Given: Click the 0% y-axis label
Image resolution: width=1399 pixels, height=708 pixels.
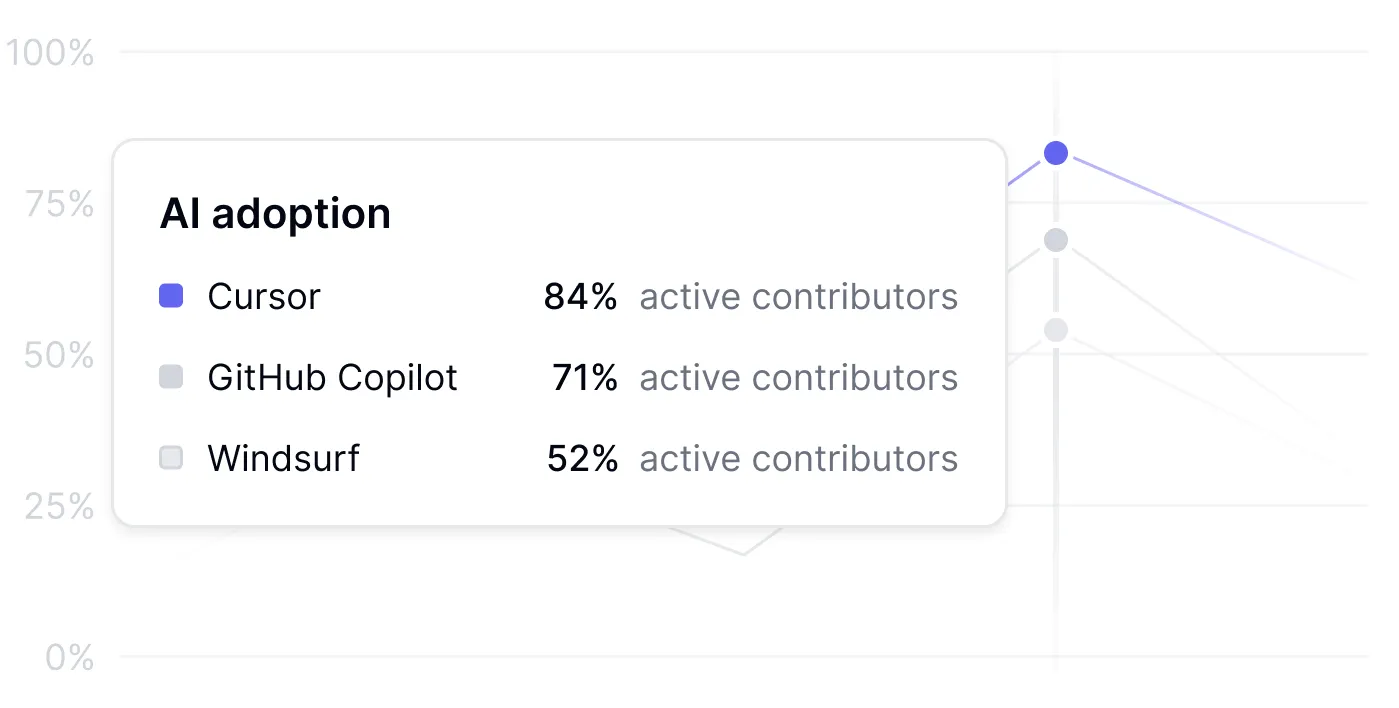Looking at the screenshot, I should 70,658.
